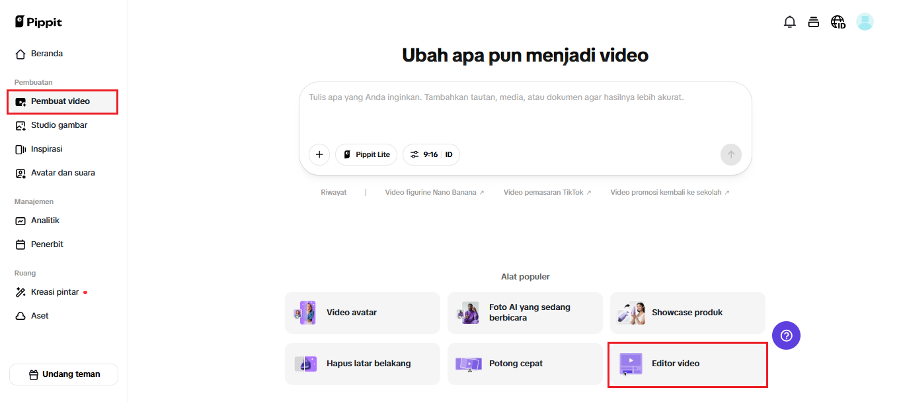Click the prompt text input field
Image resolution: width=904 pixels, height=402 pixels.
(525, 112)
